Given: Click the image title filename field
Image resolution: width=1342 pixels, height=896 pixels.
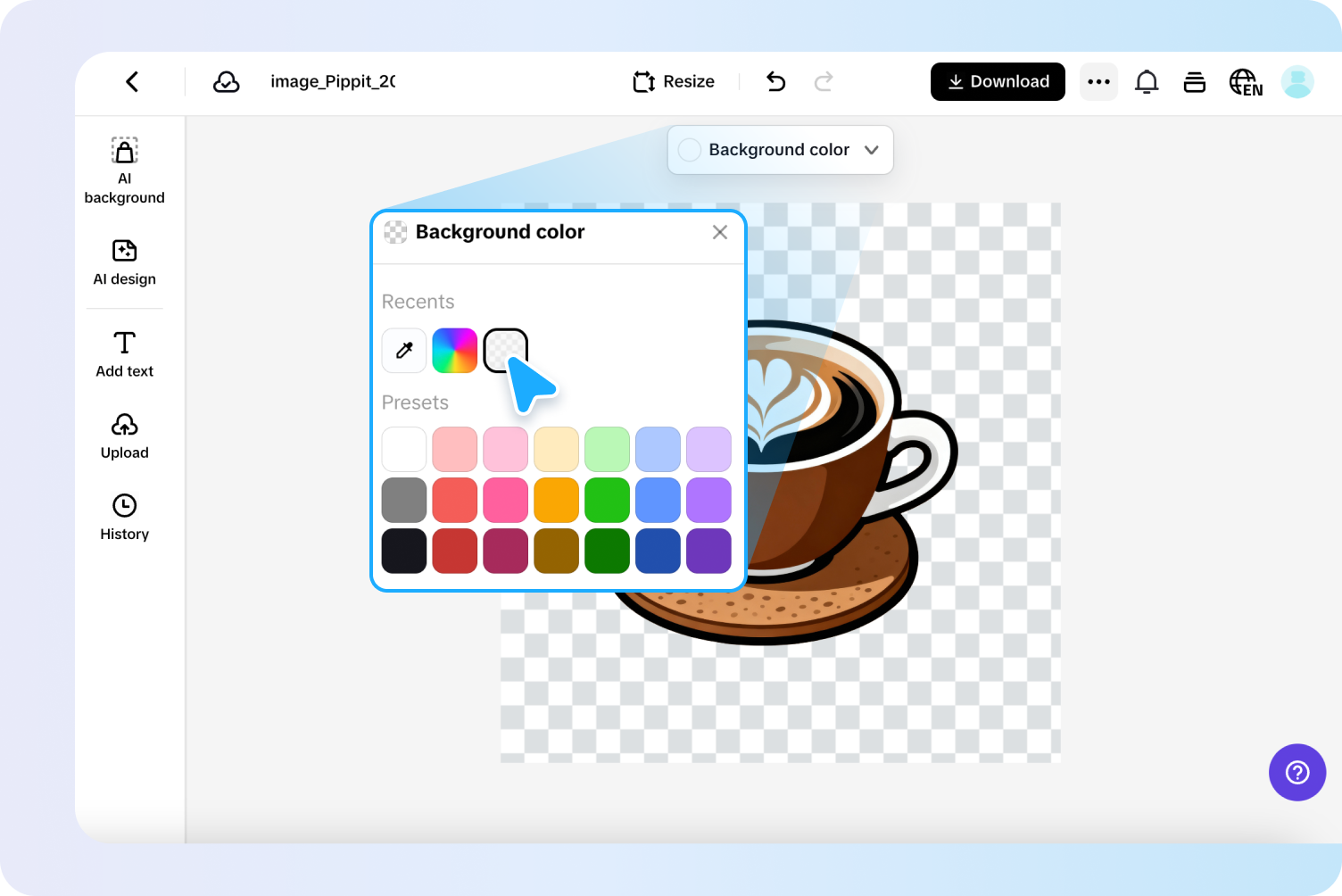Looking at the screenshot, I should [x=333, y=81].
